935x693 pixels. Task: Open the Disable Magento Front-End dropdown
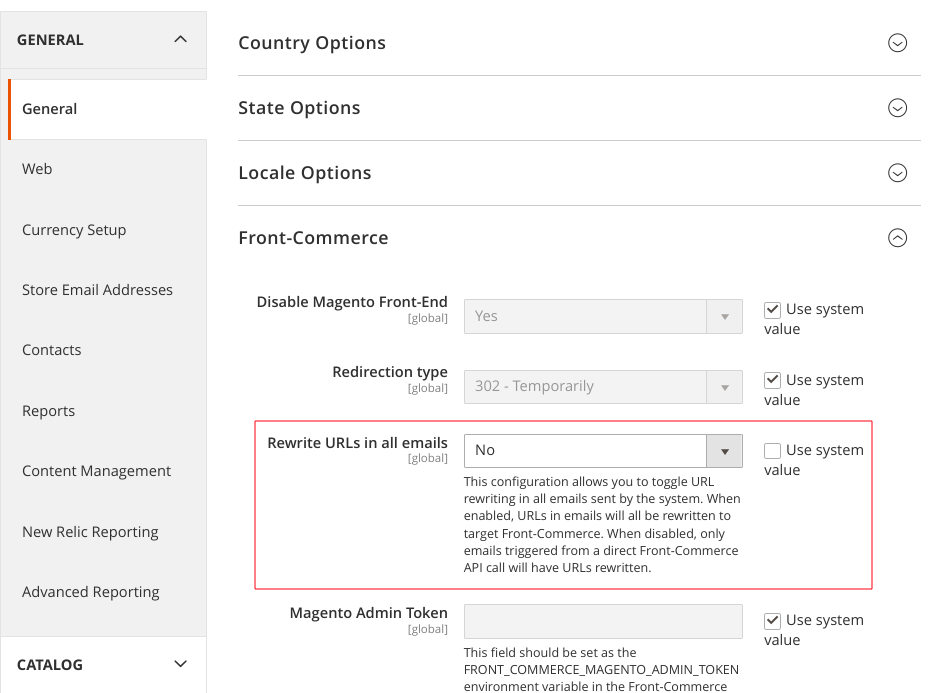point(603,316)
